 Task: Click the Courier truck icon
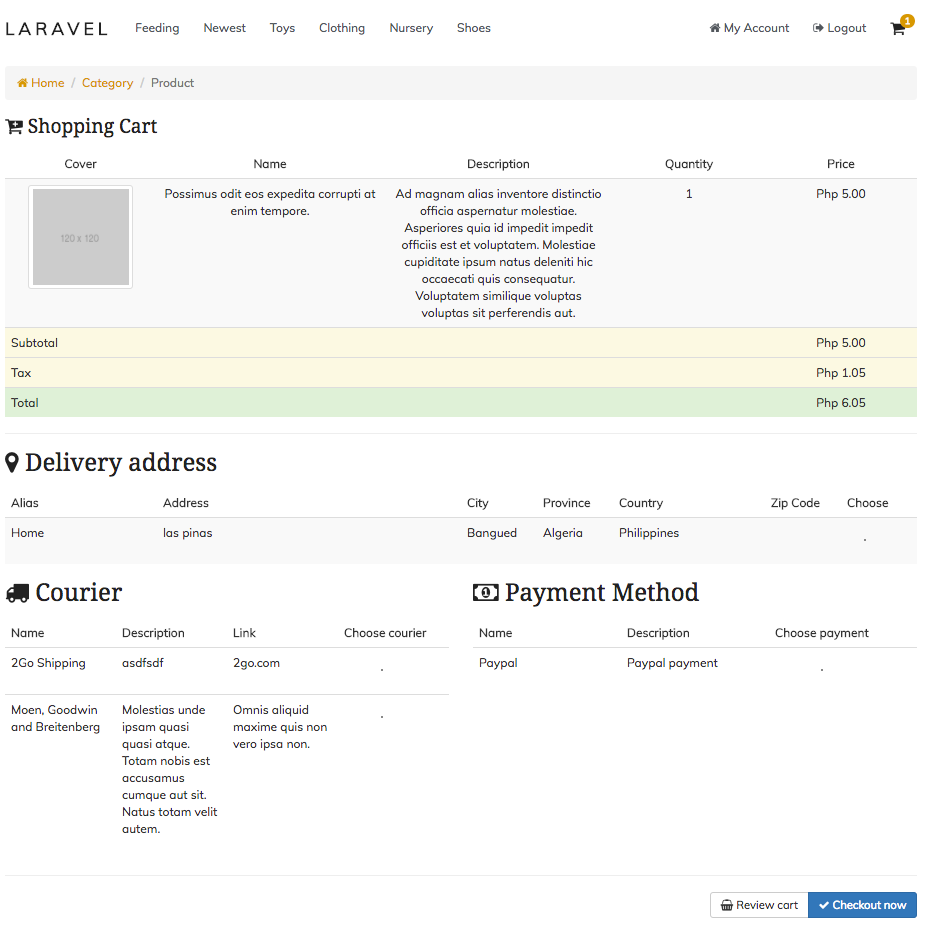[17, 593]
